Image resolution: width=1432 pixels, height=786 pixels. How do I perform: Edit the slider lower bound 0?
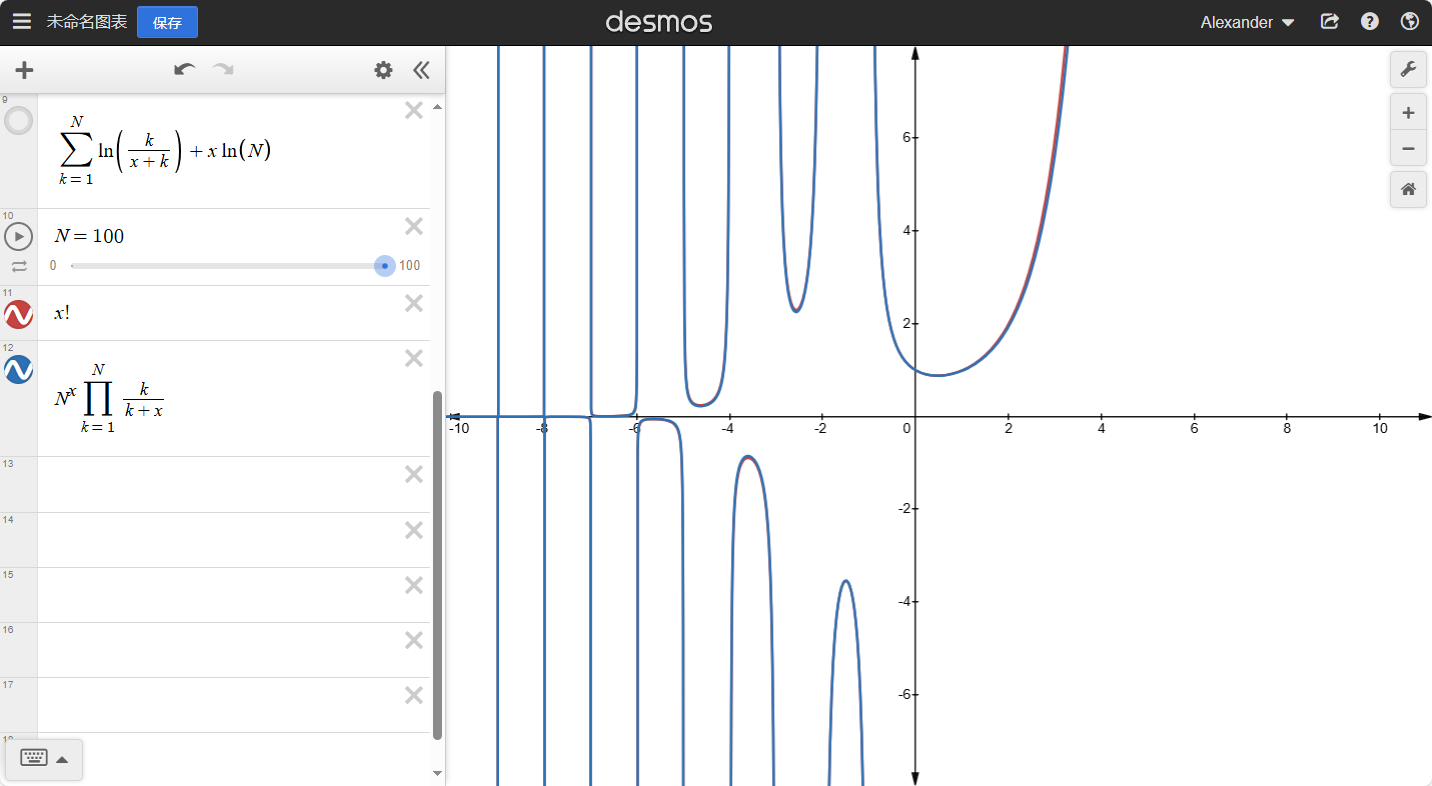[x=53, y=266]
